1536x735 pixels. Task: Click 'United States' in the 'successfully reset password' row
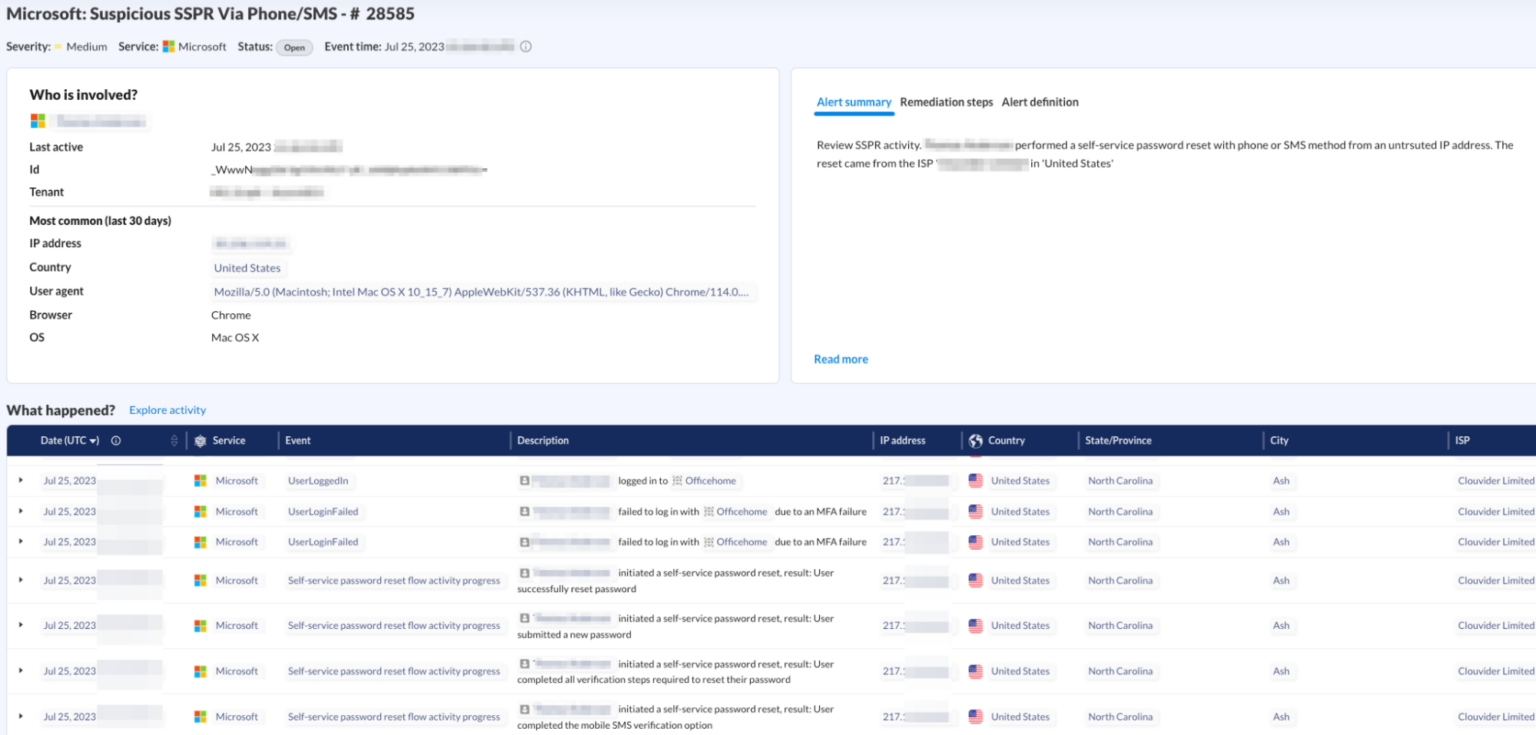point(1020,580)
